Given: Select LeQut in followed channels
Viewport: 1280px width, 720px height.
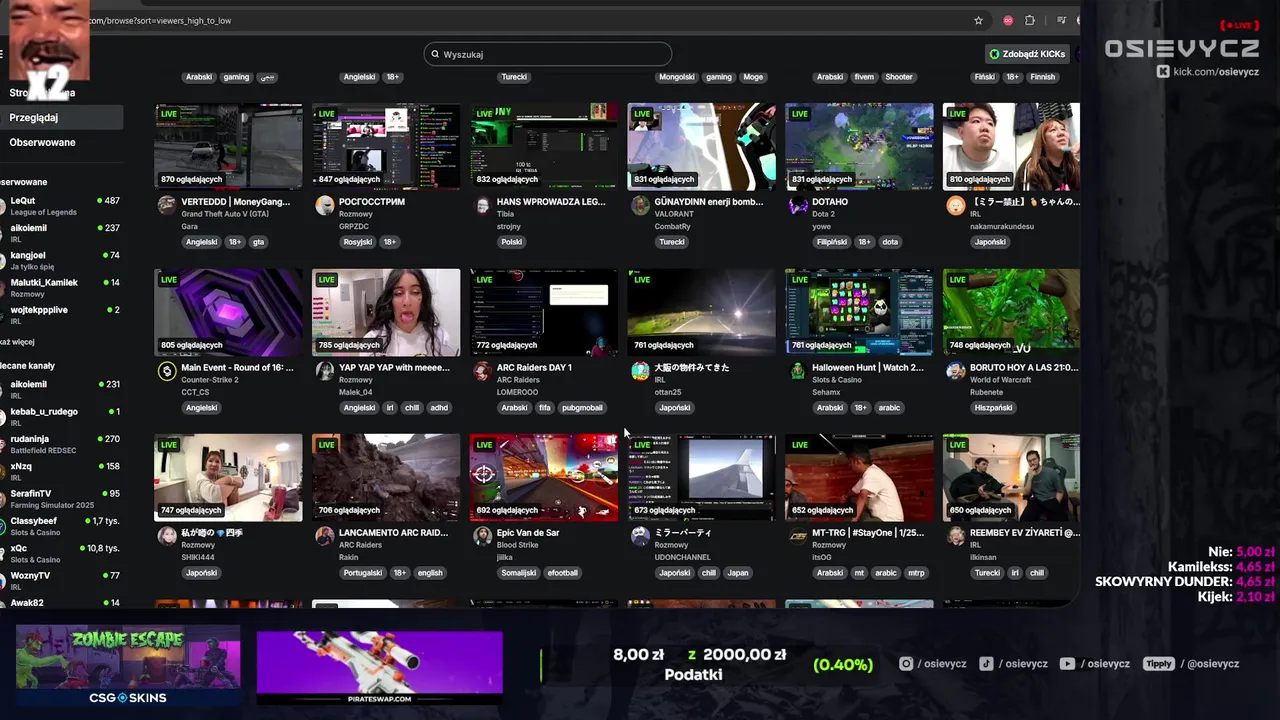Looking at the screenshot, I should (x=60, y=205).
